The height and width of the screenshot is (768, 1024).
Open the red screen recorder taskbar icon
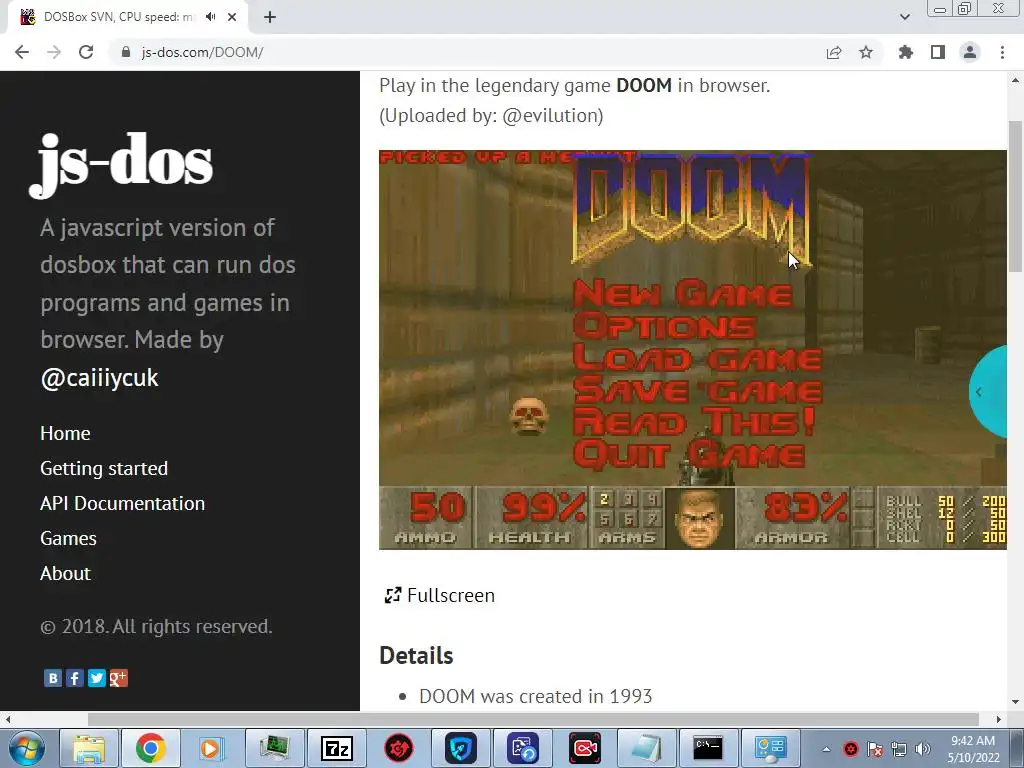click(x=585, y=748)
